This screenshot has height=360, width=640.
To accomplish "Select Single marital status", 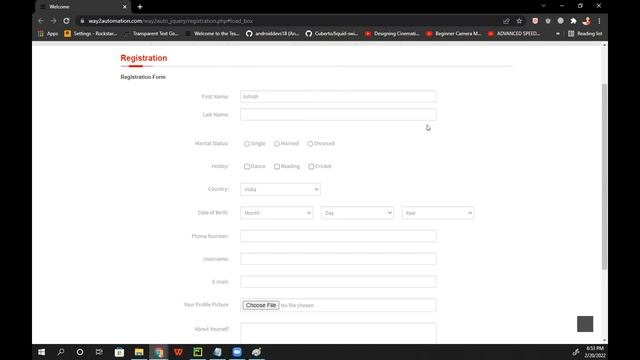I will pyautogui.click(x=247, y=144).
